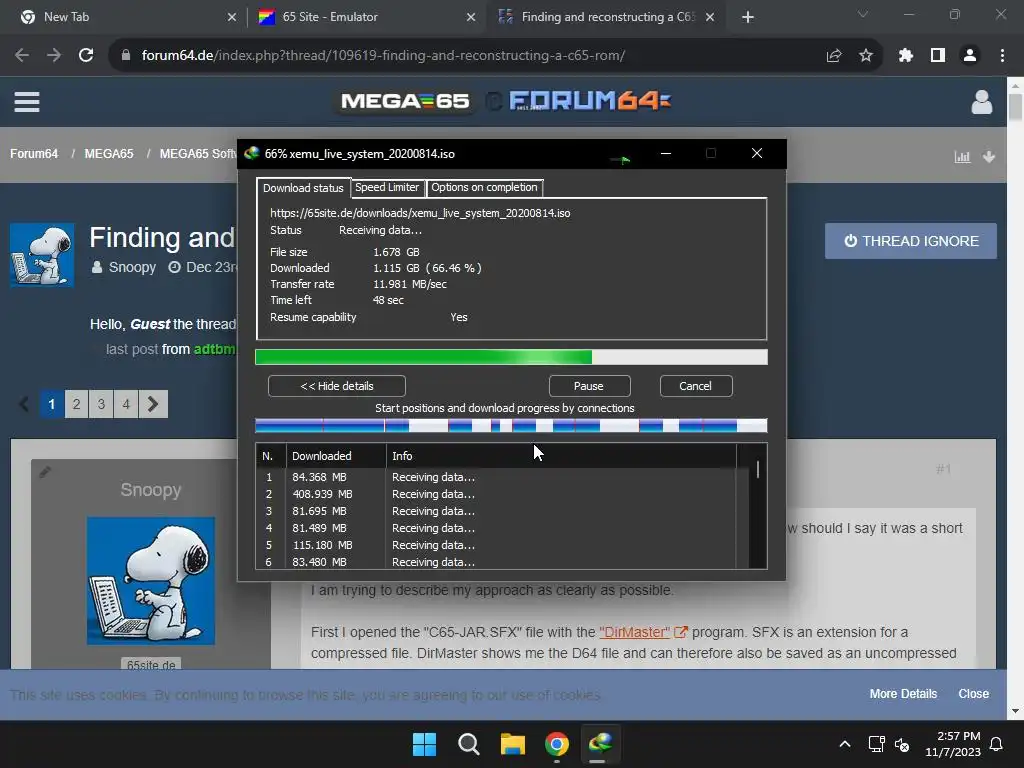Click the share page icon in address bar
The width and height of the screenshot is (1024, 768).
(834, 56)
